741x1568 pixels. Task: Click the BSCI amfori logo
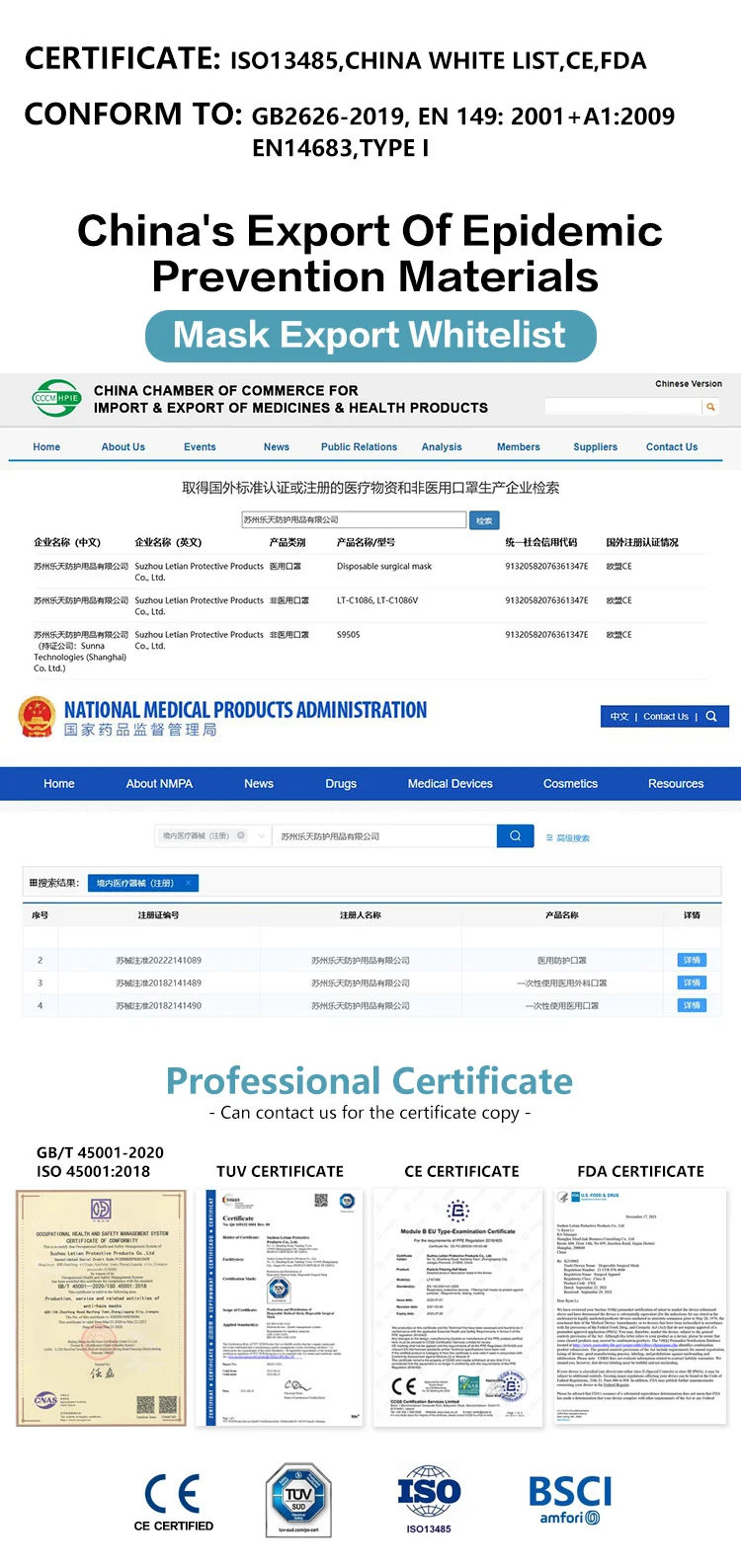click(x=570, y=1500)
